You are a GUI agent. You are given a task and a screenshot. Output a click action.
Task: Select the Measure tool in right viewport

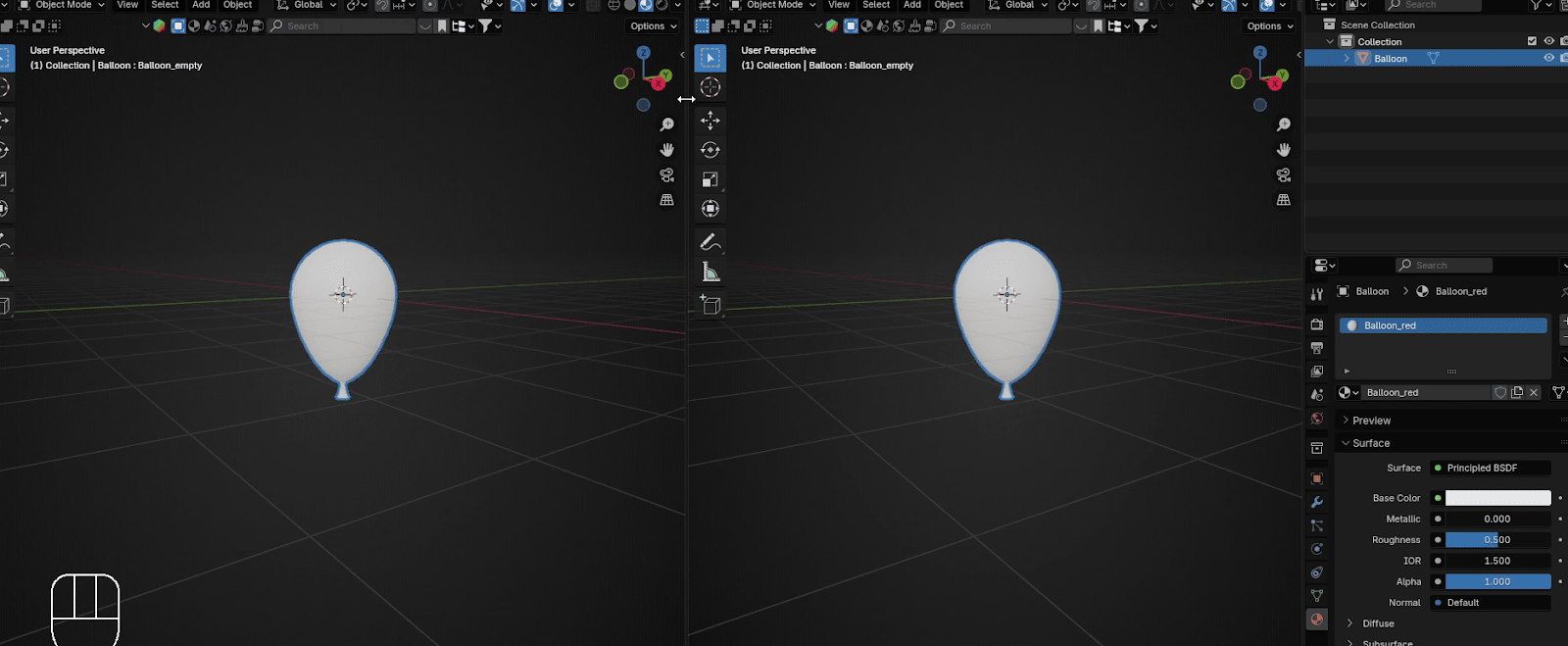[710, 273]
